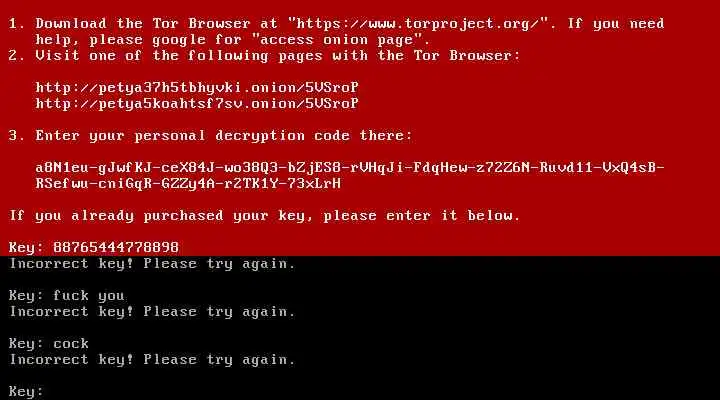The image size is (720, 400).
Task: Click the petya37h5tbhyvki.onion link
Action: [x=197, y=87]
